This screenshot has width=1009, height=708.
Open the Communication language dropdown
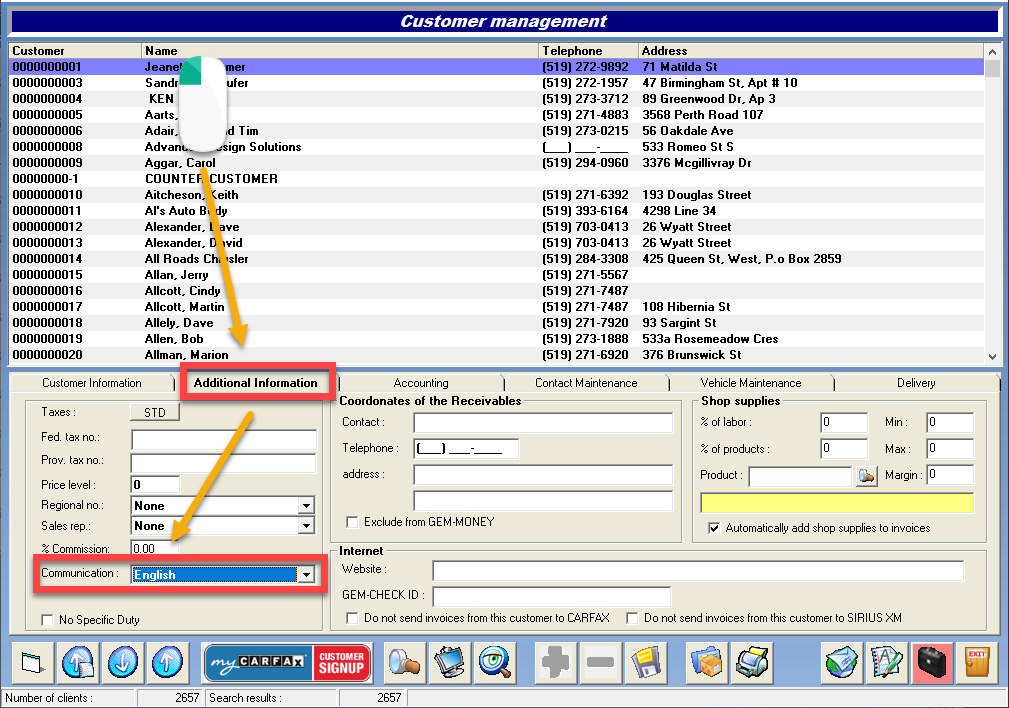[x=306, y=575]
